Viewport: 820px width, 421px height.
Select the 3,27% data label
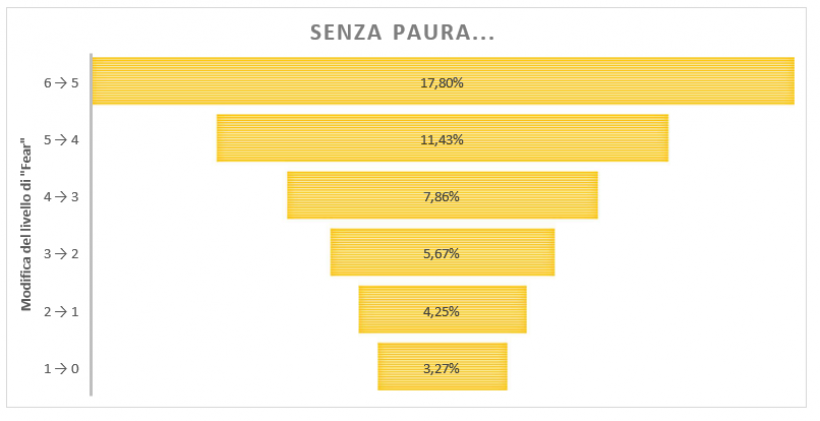[441, 369]
